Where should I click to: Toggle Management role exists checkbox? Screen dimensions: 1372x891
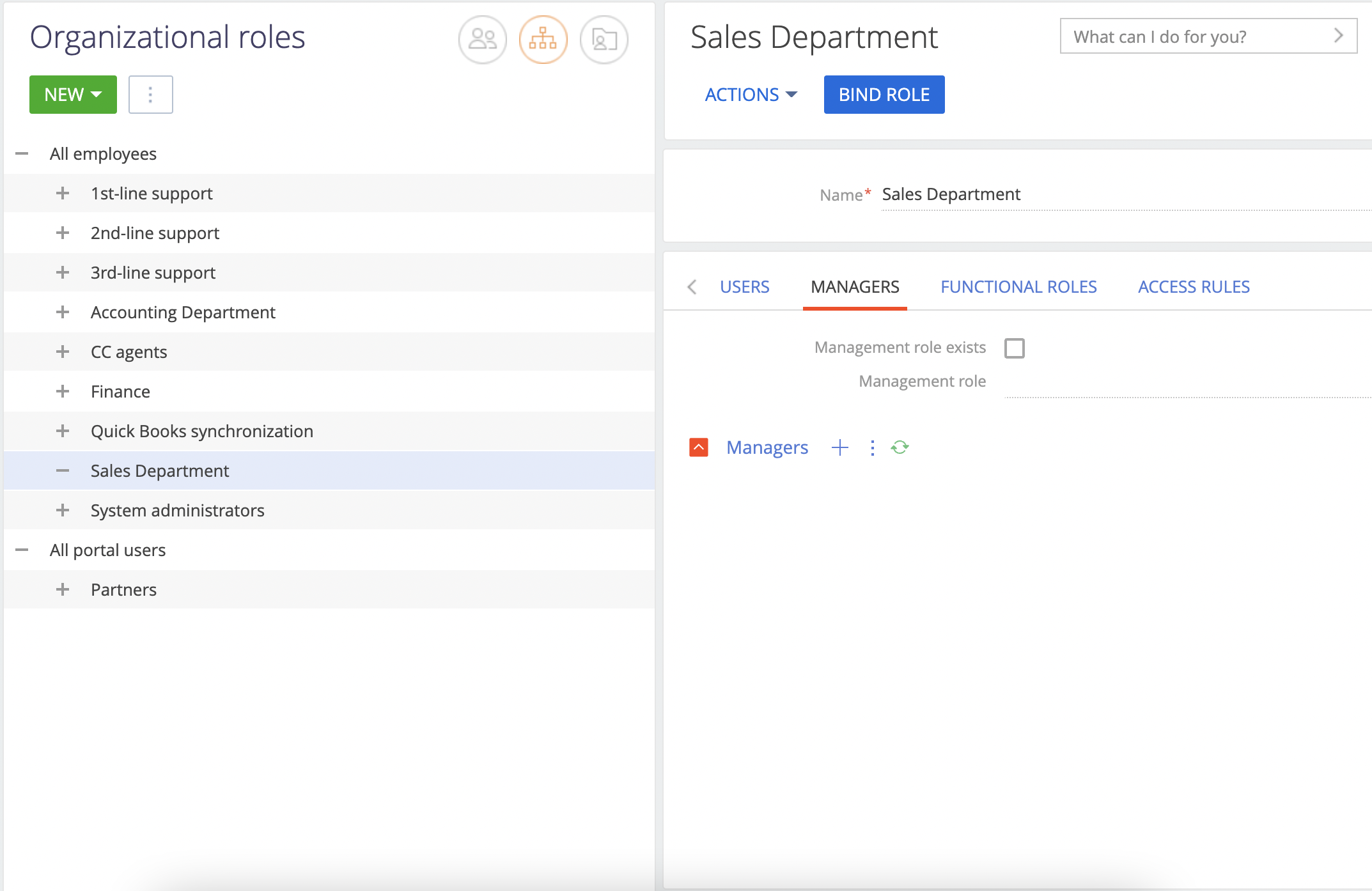1014,348
